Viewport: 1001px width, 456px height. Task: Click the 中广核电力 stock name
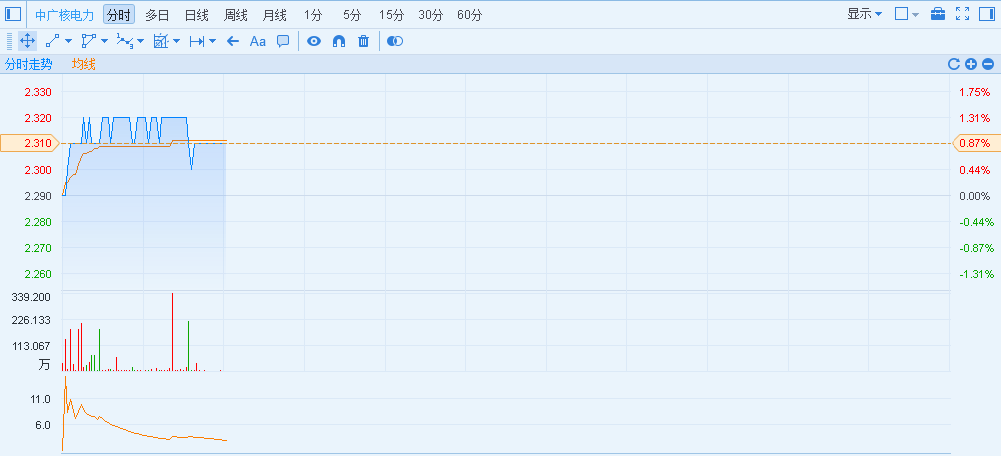(64, 15)
